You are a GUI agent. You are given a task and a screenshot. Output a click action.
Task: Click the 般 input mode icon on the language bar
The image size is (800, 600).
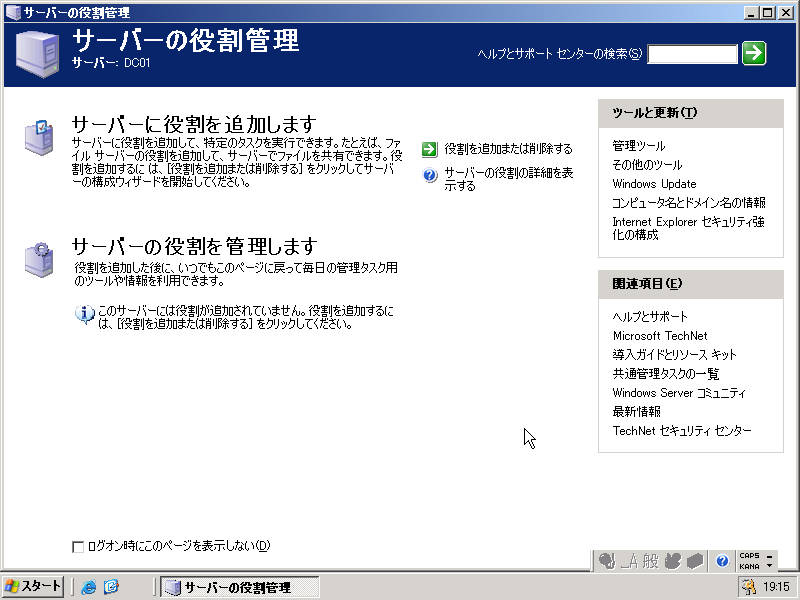pos(649,560)
